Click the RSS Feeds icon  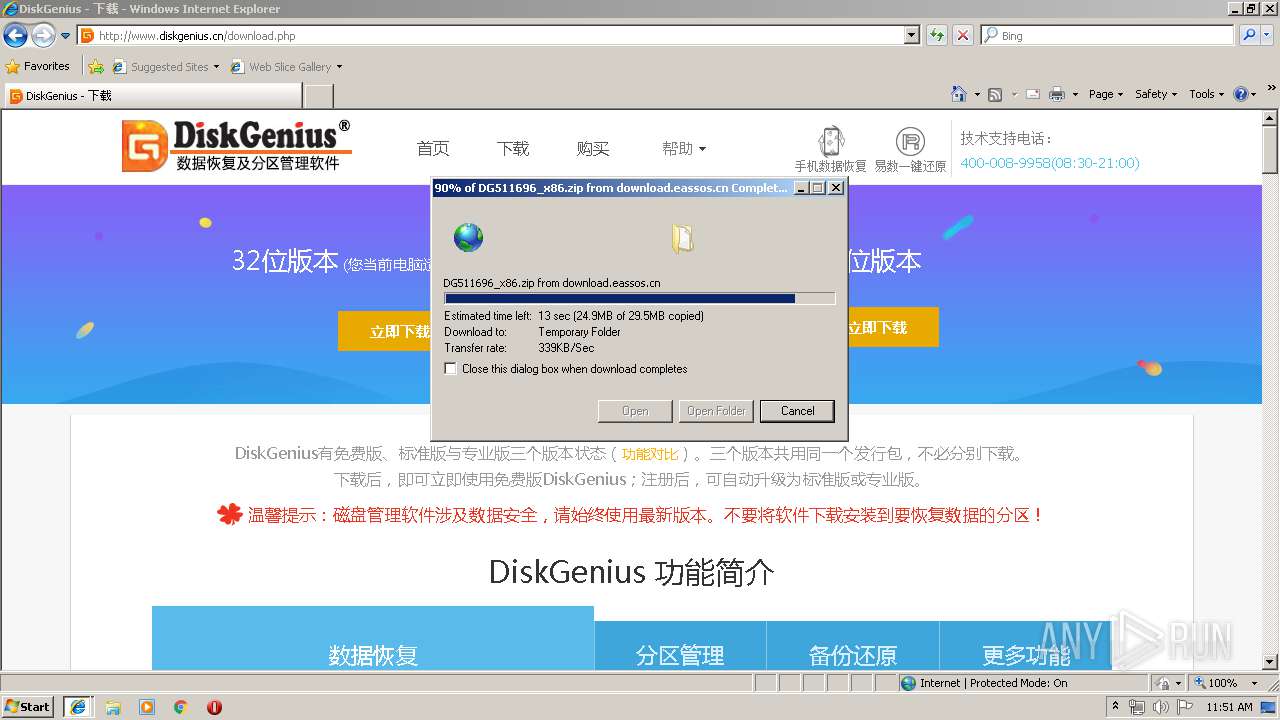click(995, 94)
